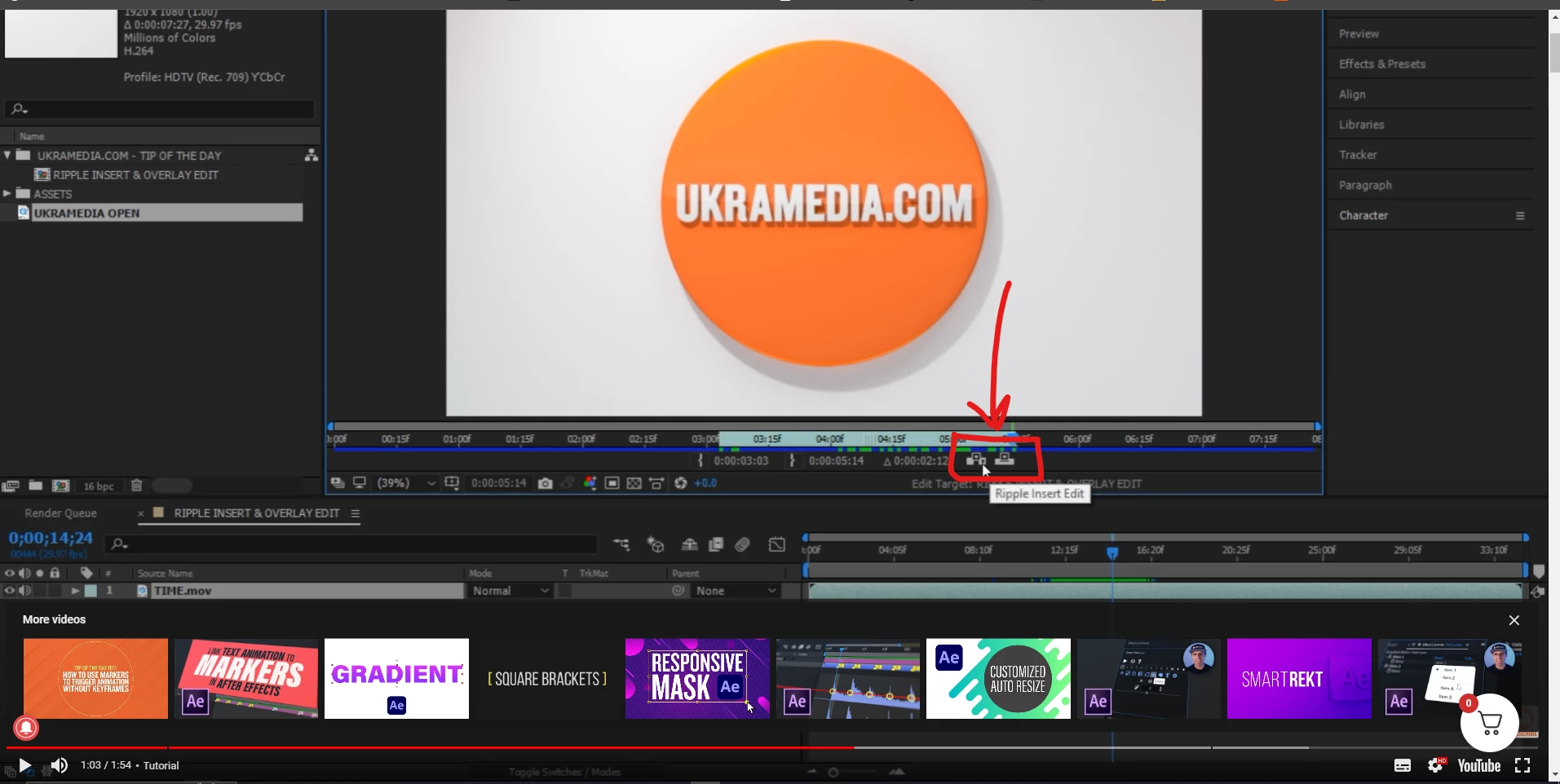Mute the YouTube video volume
1560x784 pixels.
[x=60, y=765]
